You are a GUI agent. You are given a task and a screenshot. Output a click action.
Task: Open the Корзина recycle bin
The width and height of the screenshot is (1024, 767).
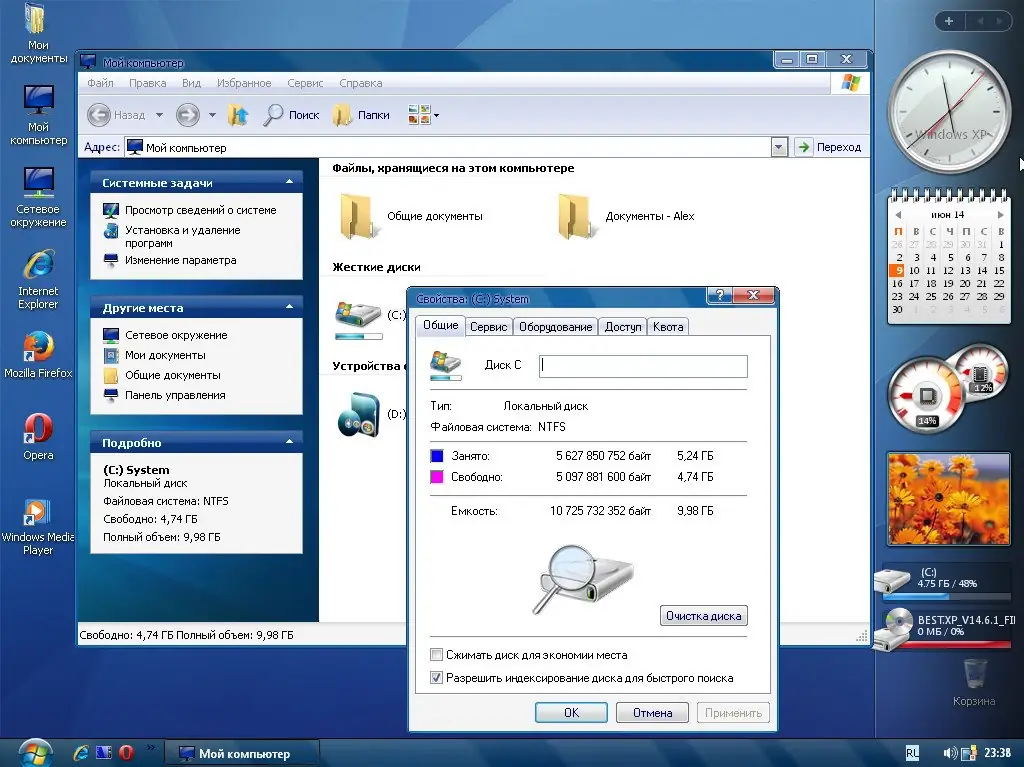point(974,683)
